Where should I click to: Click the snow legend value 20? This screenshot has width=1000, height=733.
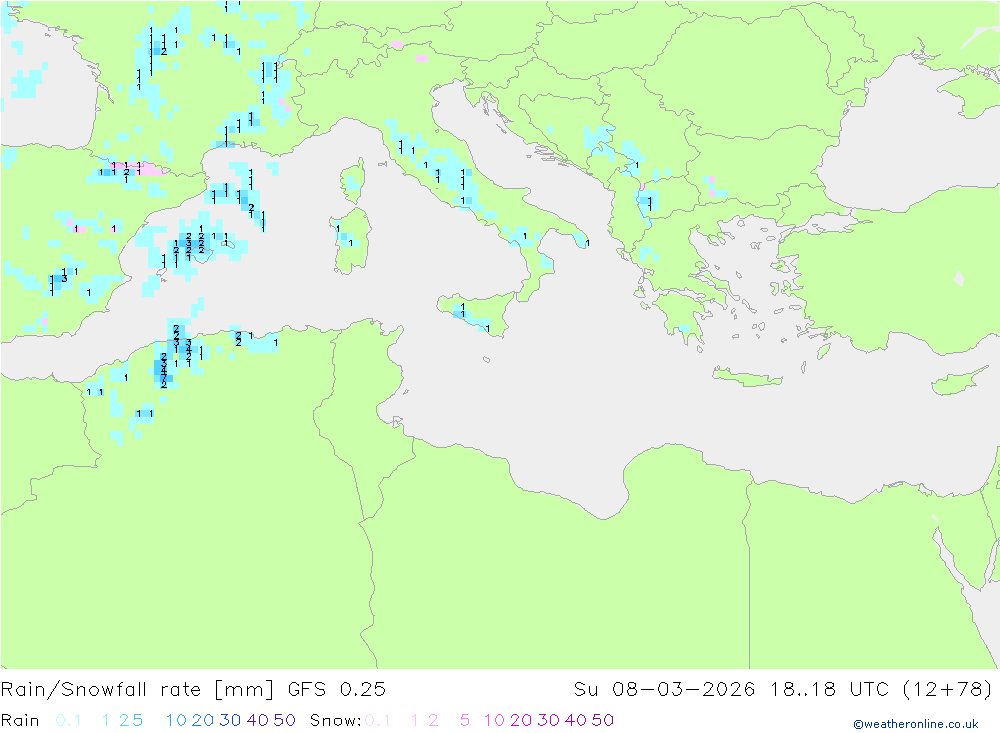pos(521,720)
